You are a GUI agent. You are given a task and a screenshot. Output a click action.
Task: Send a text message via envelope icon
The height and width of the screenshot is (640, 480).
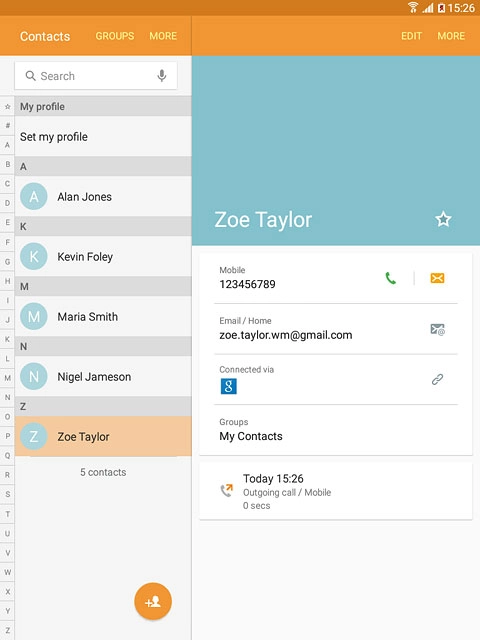click(x=437, y=278)
